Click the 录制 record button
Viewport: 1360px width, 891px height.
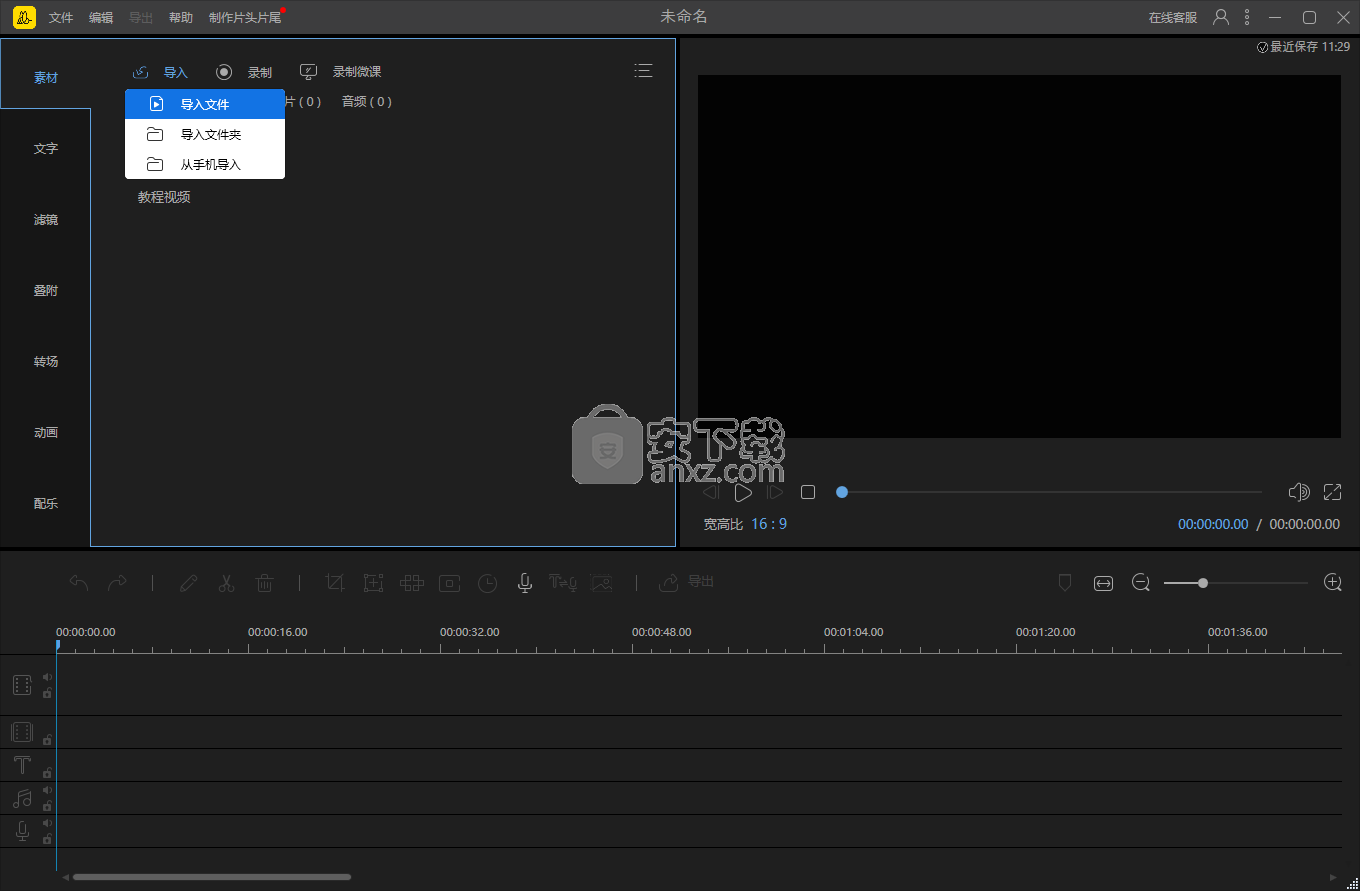[x=244, y=72]
